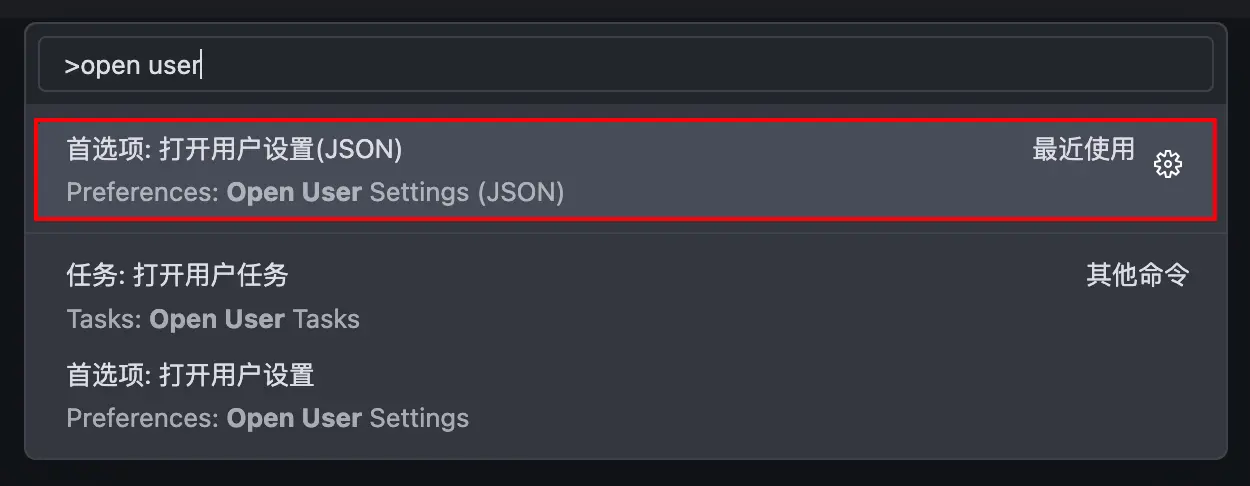Viewport: 1250px width, 486px height.
Task: Click the 其他命令 other commands label
Action: (1137, 275)
